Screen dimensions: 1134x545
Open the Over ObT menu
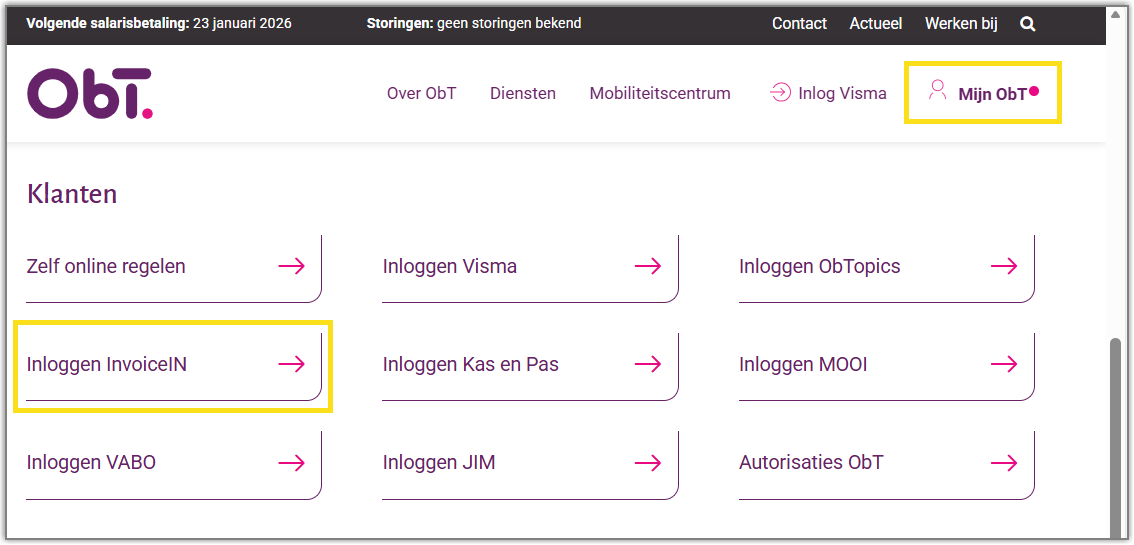click(x=421, y=93)
